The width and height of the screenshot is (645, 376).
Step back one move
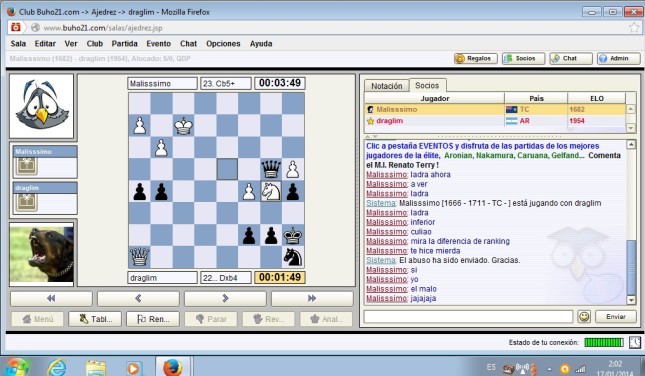138,298
